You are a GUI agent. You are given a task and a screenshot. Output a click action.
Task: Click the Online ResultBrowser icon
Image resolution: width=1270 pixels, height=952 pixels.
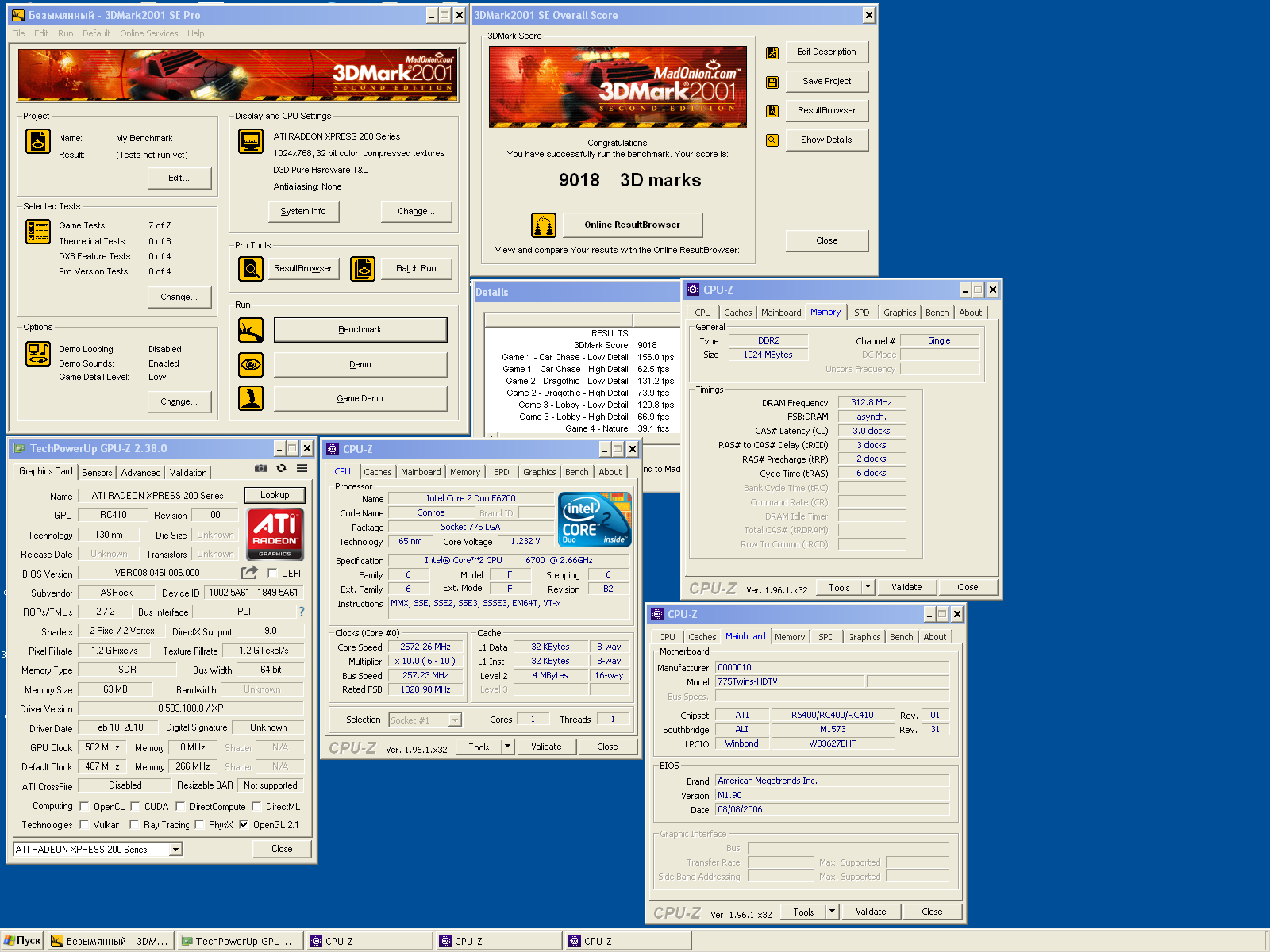544,225
